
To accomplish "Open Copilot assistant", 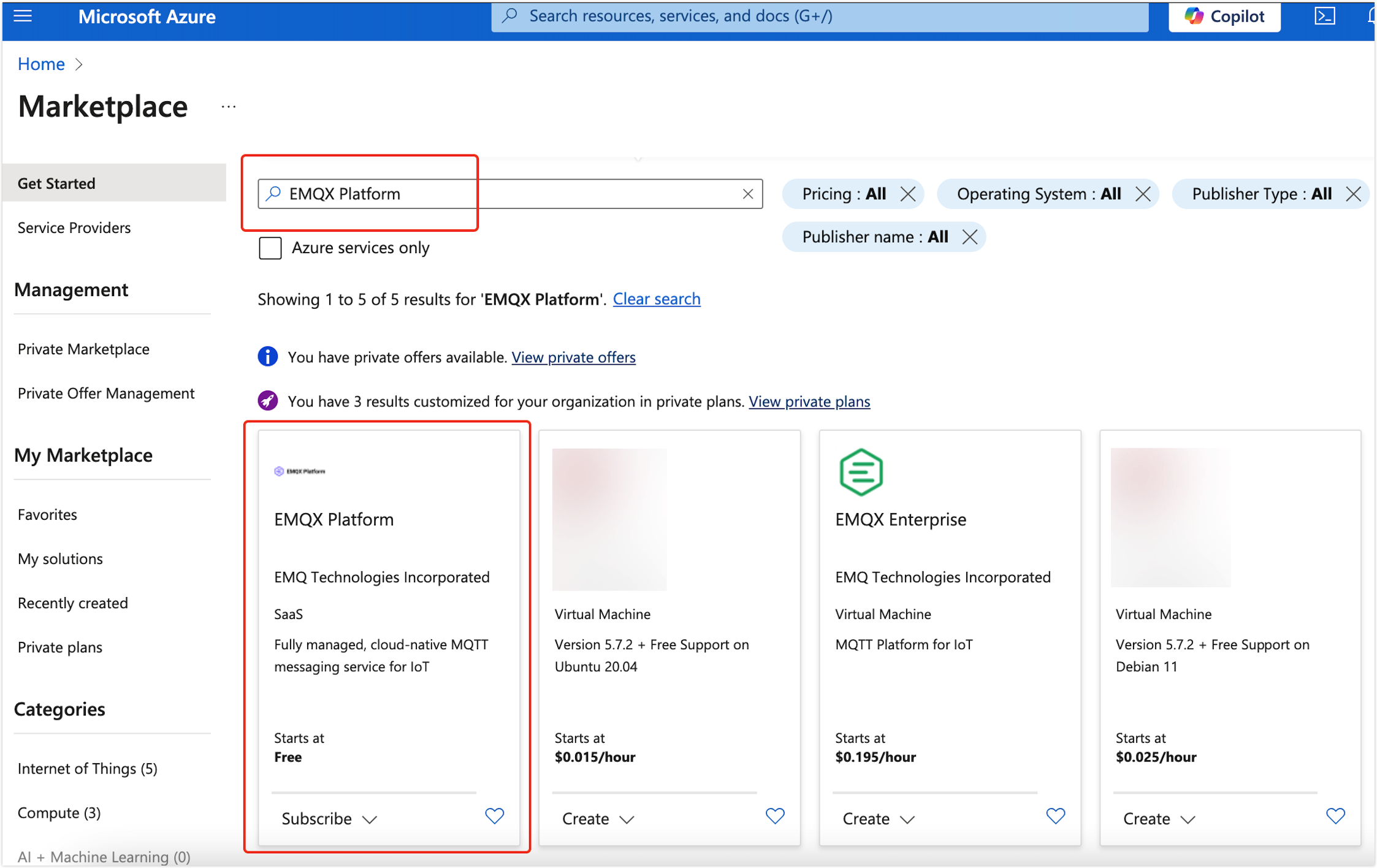I will tap(1224, 16).
